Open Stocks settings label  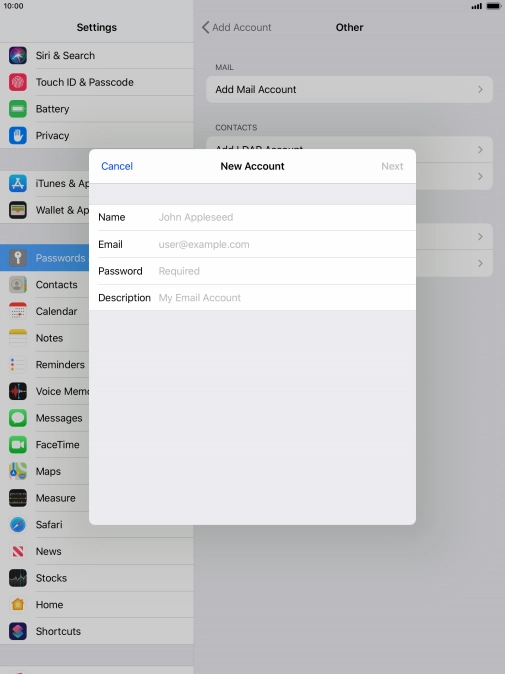tap(51, 578)
